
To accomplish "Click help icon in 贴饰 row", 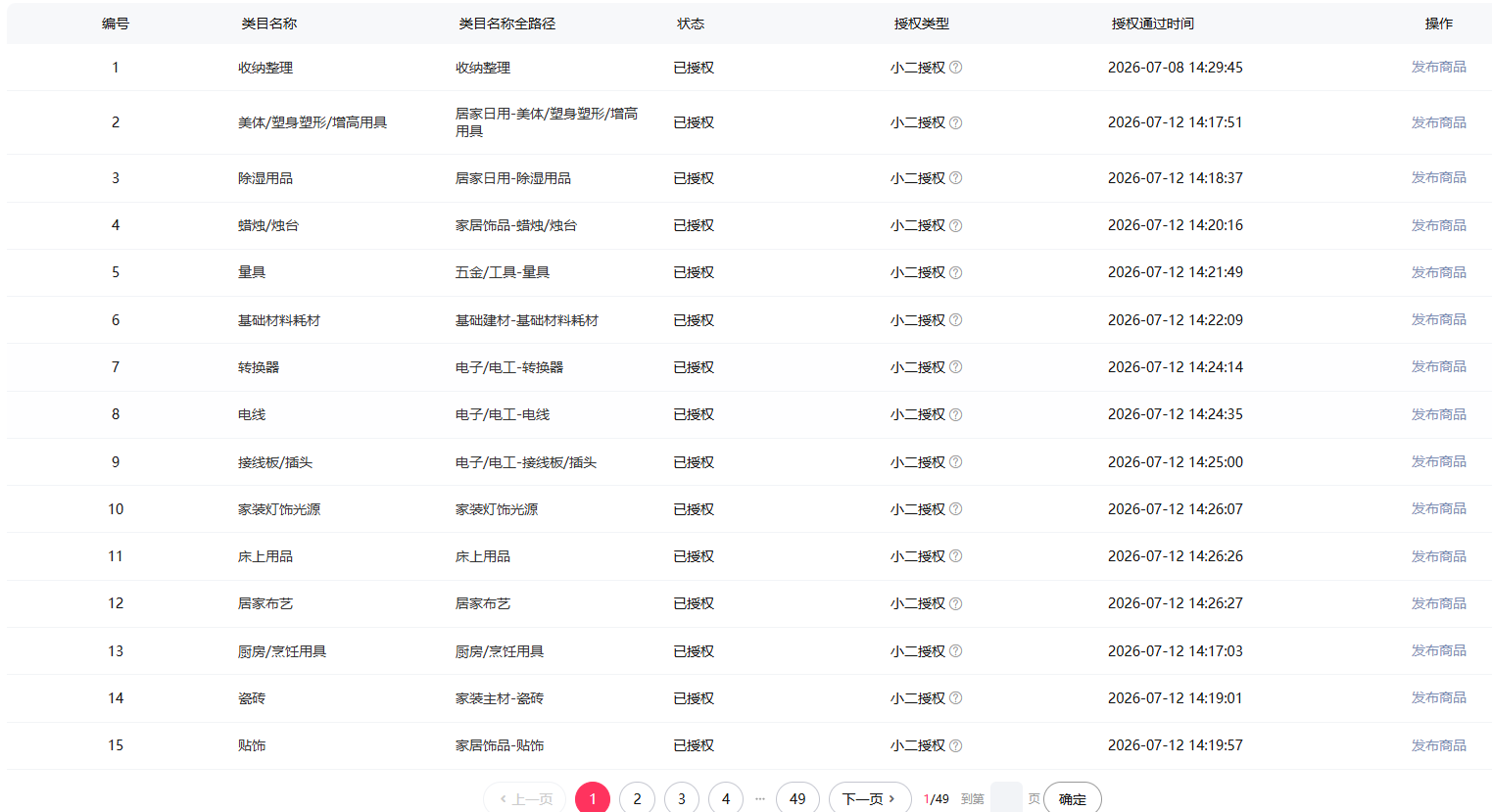I will point(956,745).
